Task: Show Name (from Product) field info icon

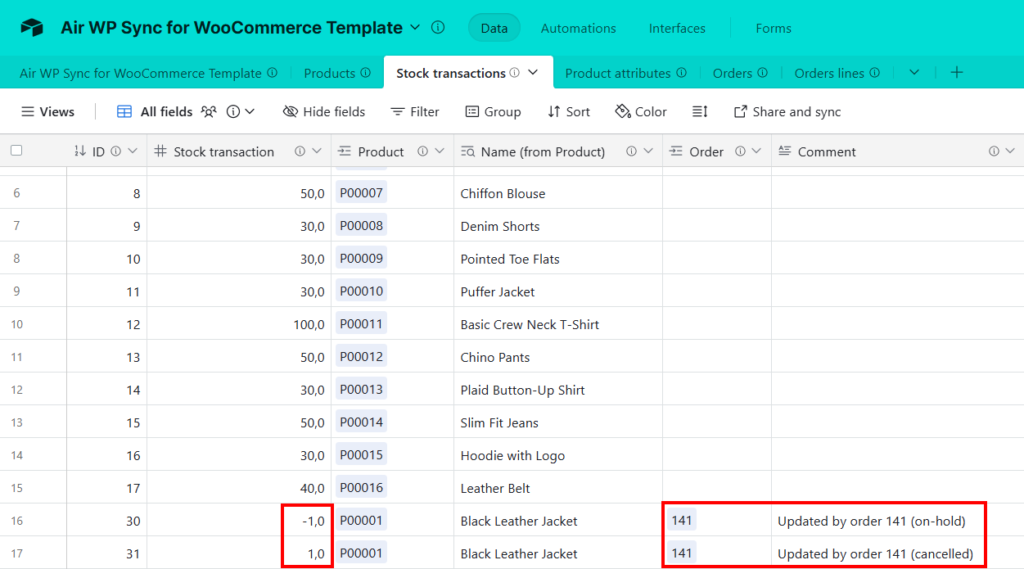Action: [631, 151]
